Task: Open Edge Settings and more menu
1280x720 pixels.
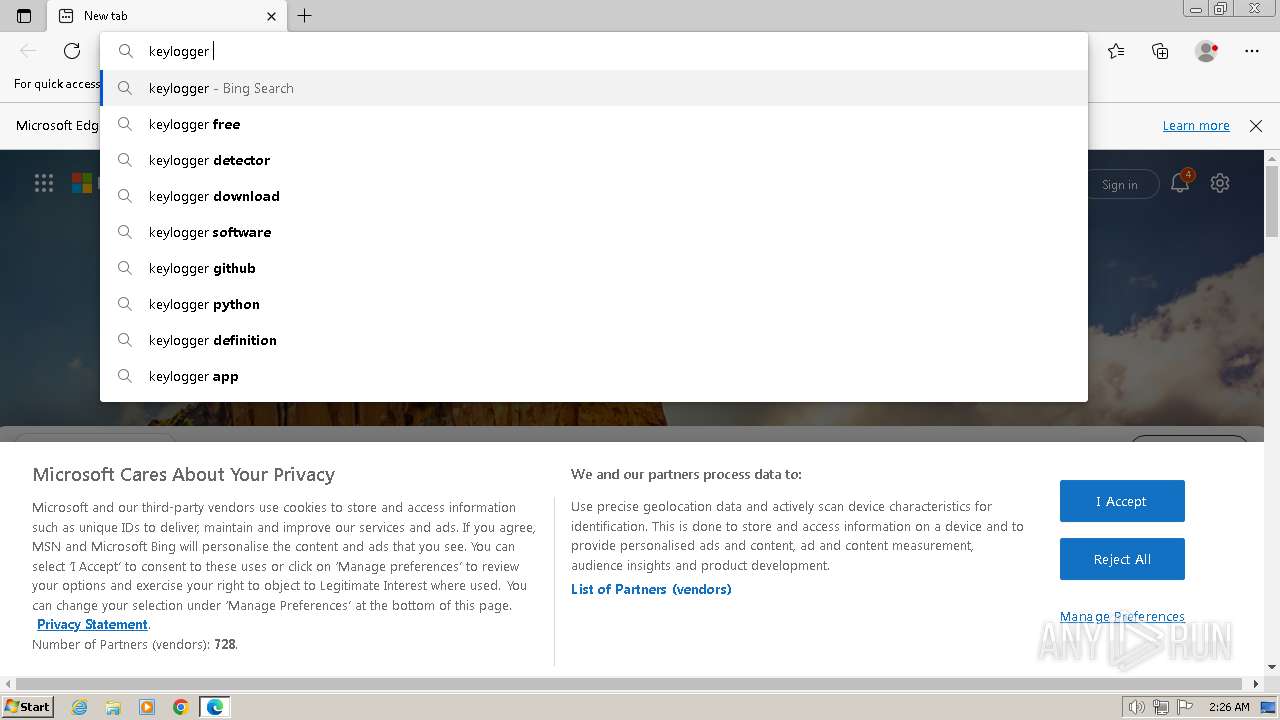Action: click(1252, 51)
